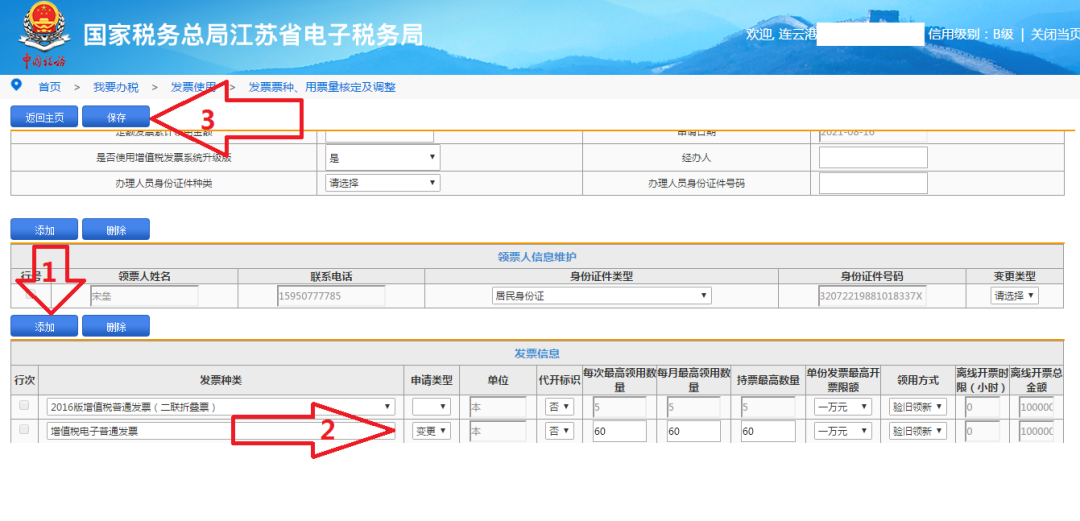This screenshot has width=1080, height=521.
Task: Click 每月最高领用数量 field showing 5
Action: coord(694,407)
